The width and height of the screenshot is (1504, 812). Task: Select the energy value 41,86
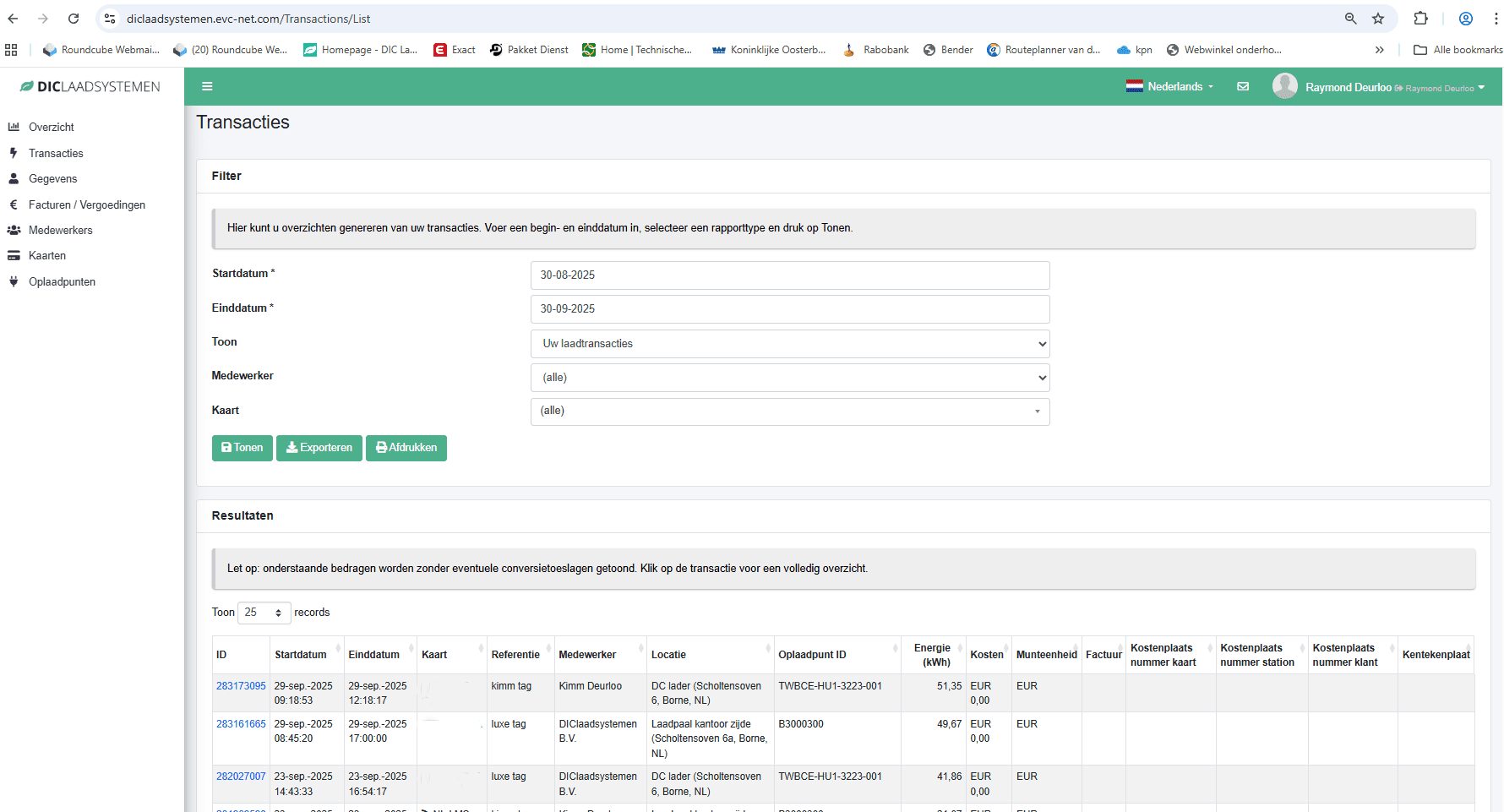point(949,777)
